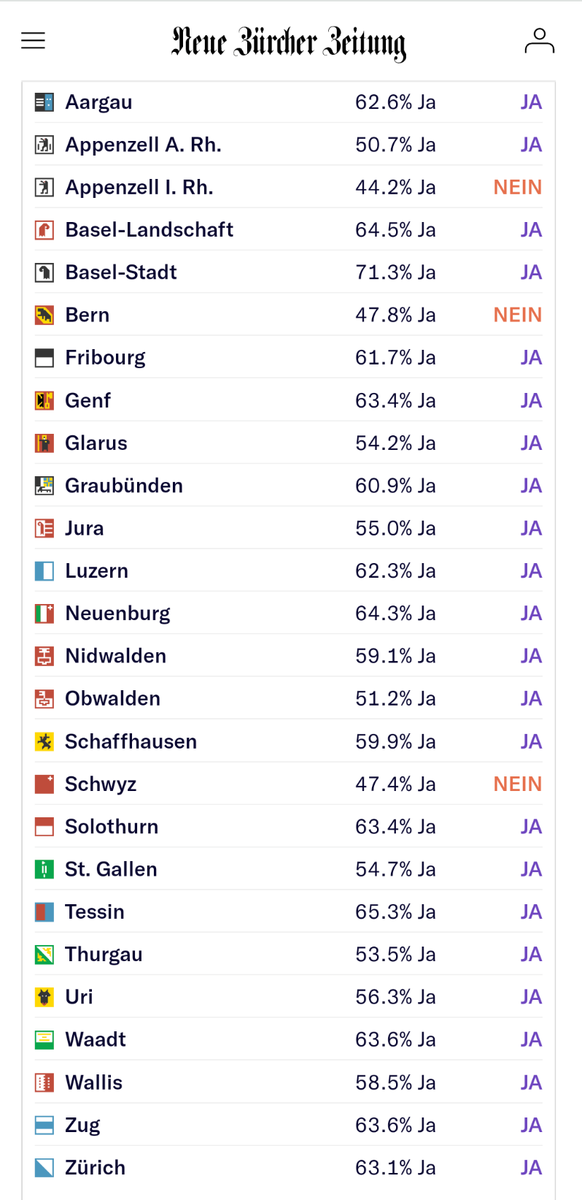Click the St. Gallen green flag icon

tap(44, 870)
